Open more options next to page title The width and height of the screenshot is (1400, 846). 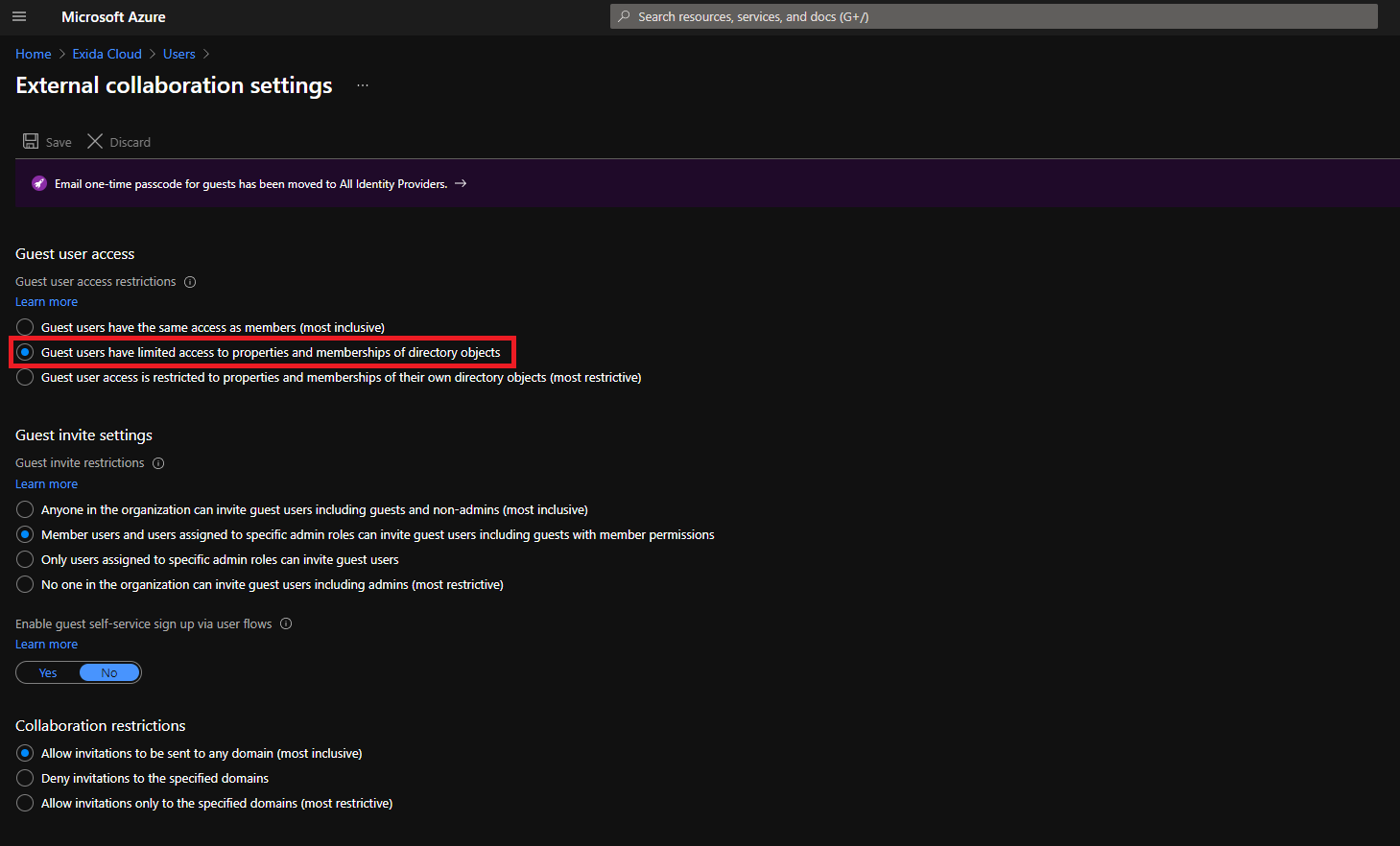tap(362, 84)
